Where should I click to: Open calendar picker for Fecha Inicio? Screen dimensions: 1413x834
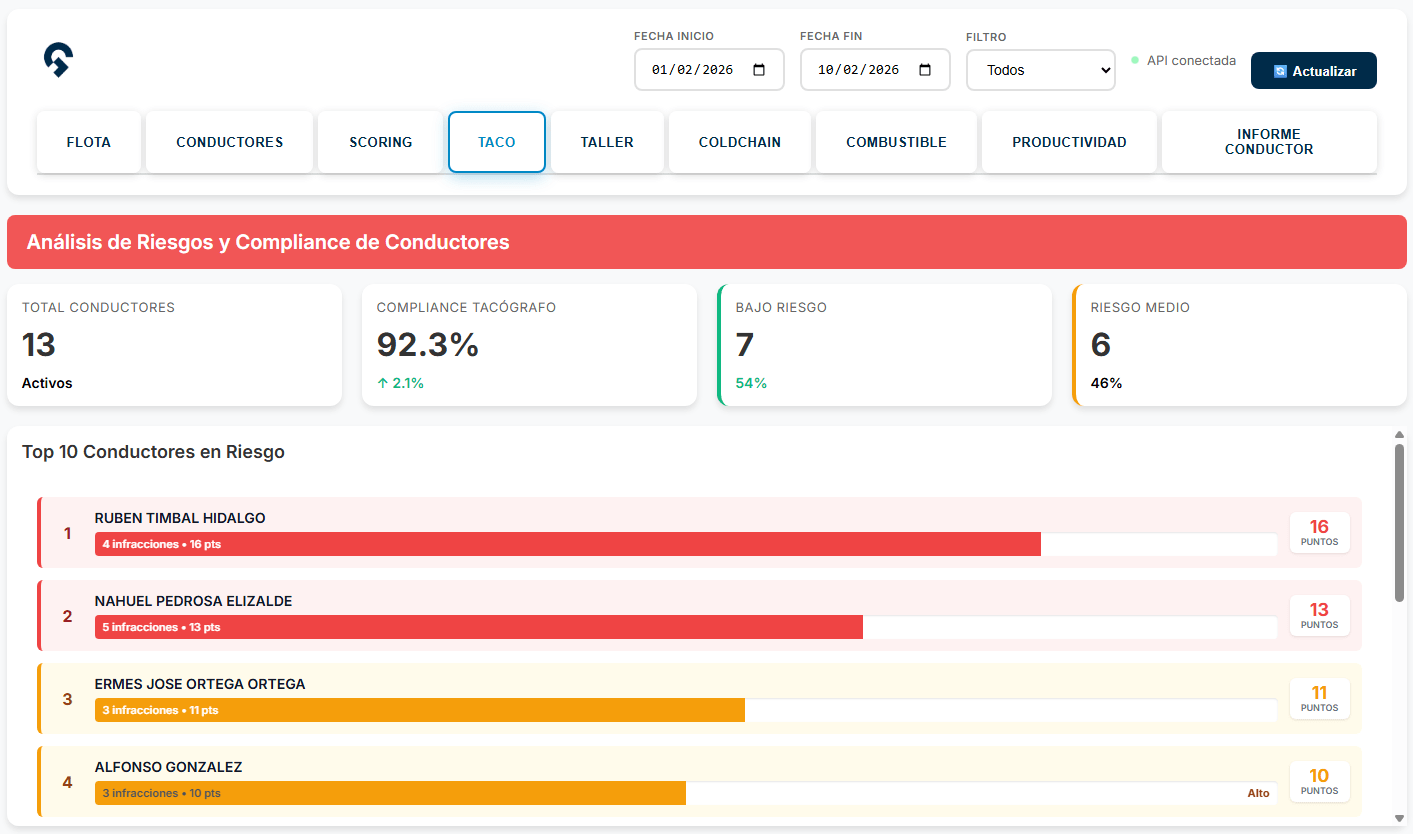[x=759, y=70]
